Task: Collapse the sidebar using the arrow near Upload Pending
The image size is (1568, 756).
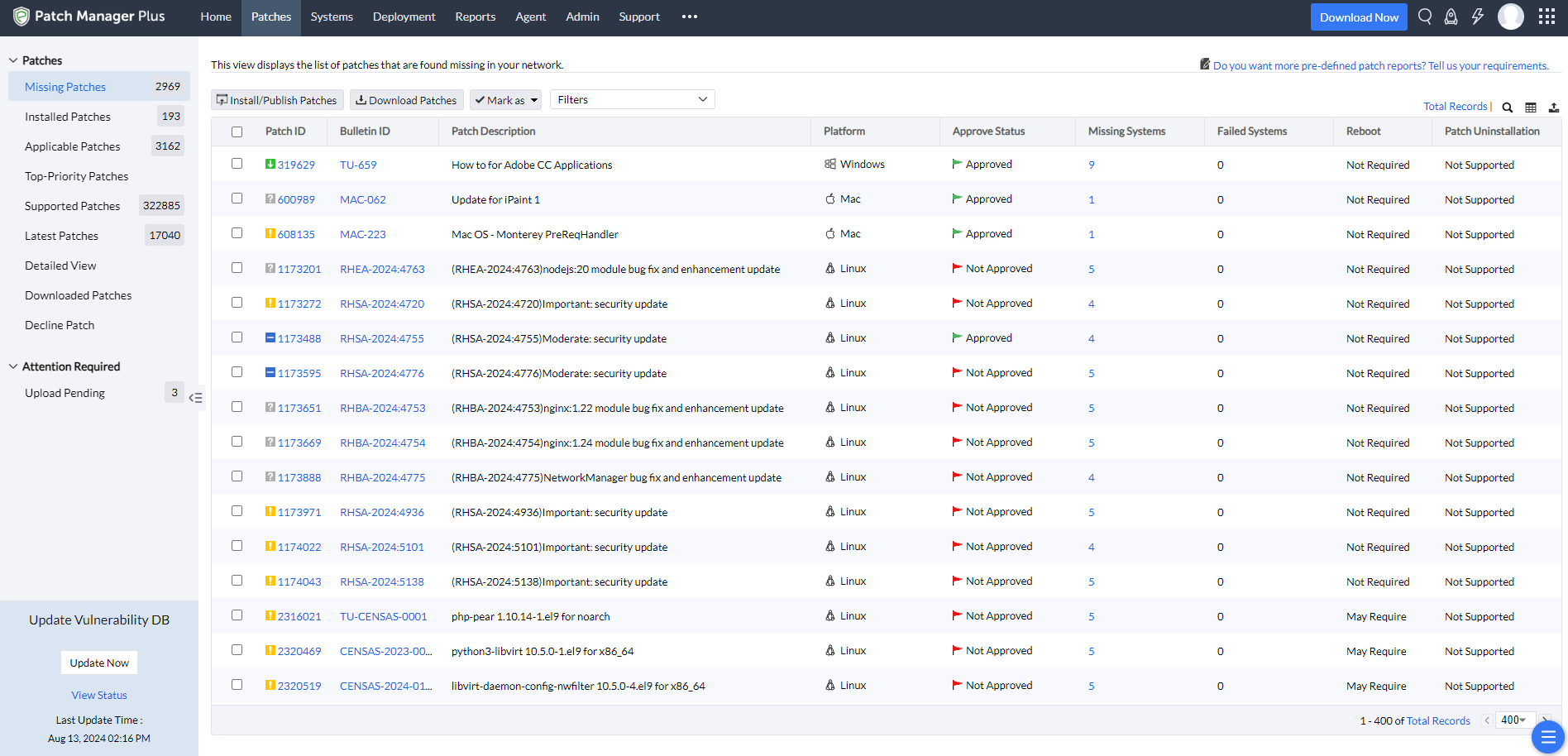Action: click(197, 398)
